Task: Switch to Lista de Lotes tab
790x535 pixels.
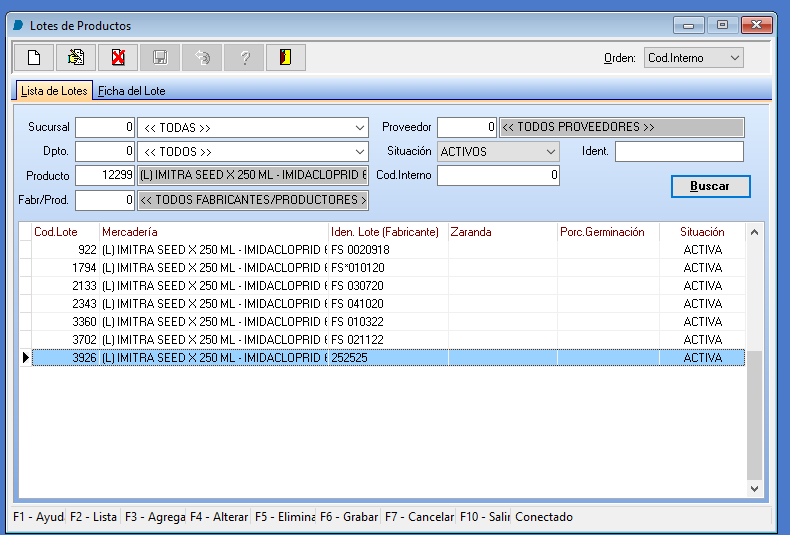Action: [54, 91]
